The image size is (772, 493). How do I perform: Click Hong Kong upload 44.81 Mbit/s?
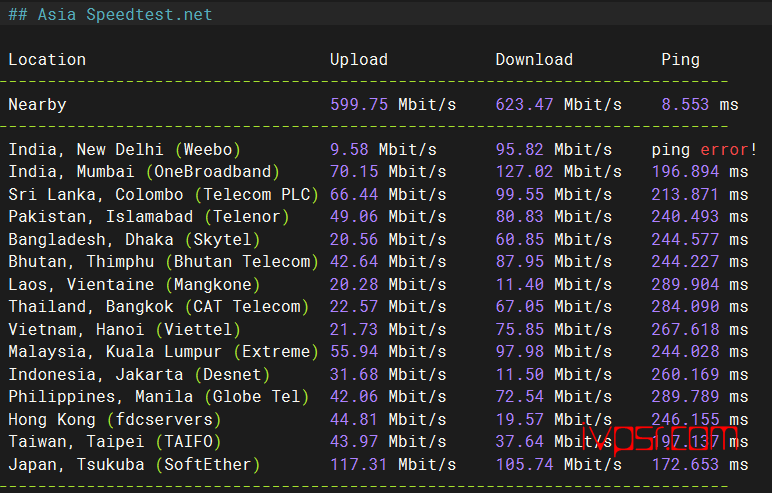pos(388,419)
